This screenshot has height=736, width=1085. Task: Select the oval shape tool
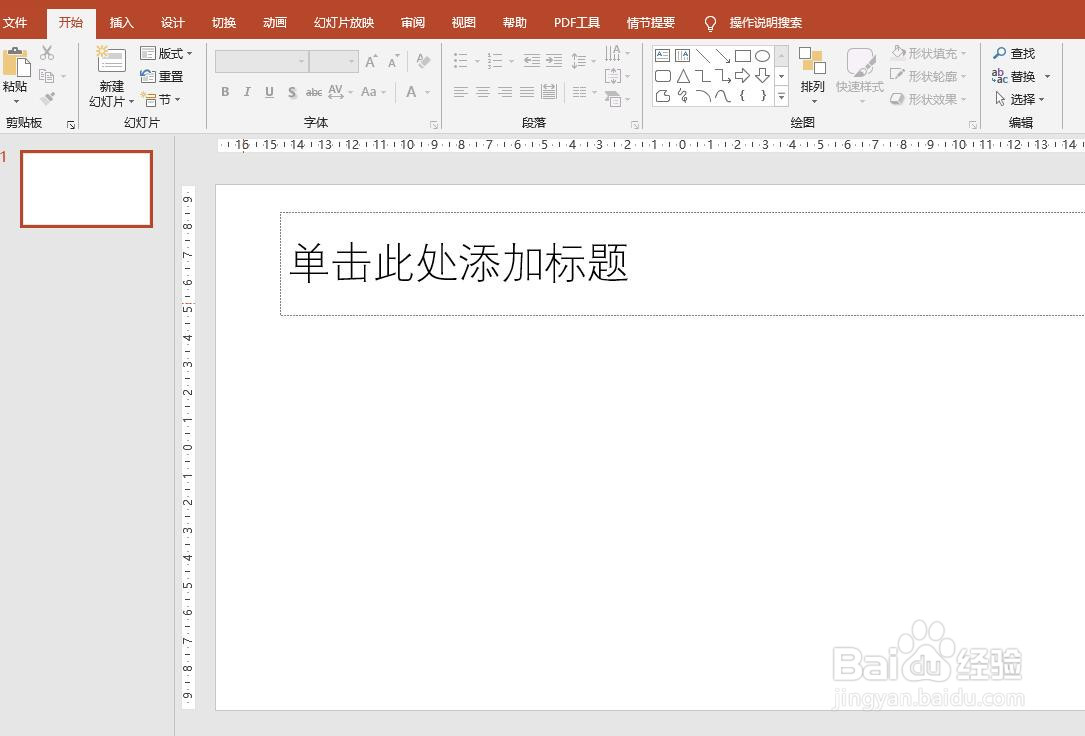761,56
